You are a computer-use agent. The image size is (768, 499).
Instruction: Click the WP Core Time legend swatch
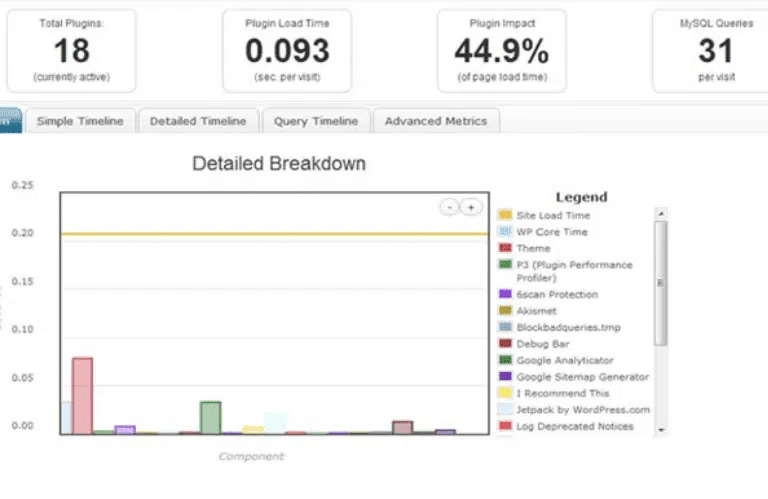(x=505, y=232)
